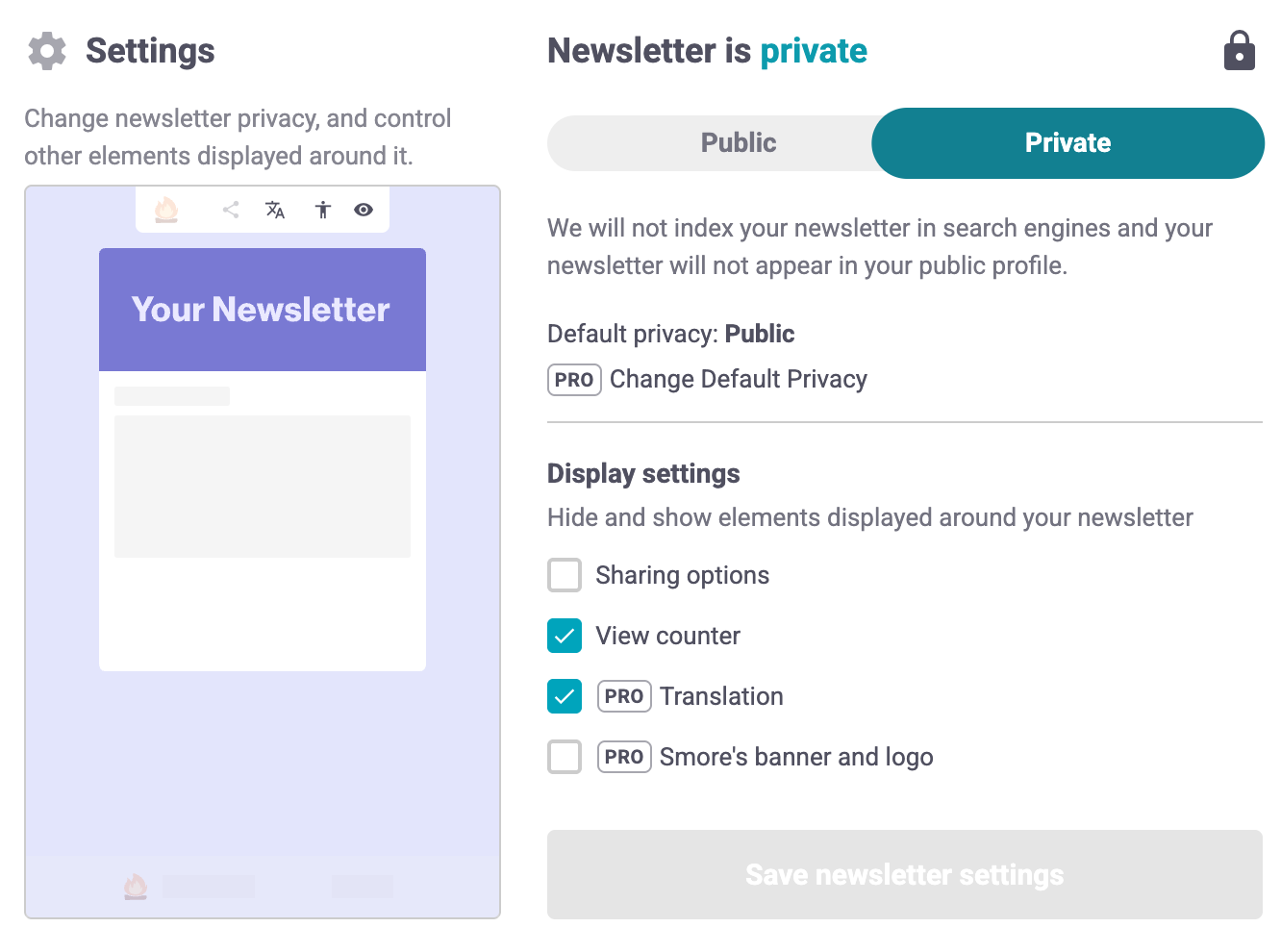Click the PRO badge next to Translation

624,696
